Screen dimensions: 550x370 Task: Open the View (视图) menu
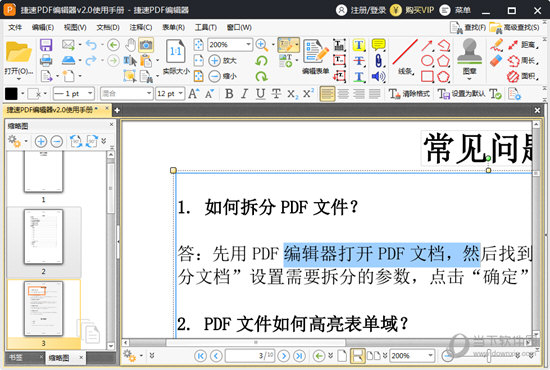[x=75, y=27]
